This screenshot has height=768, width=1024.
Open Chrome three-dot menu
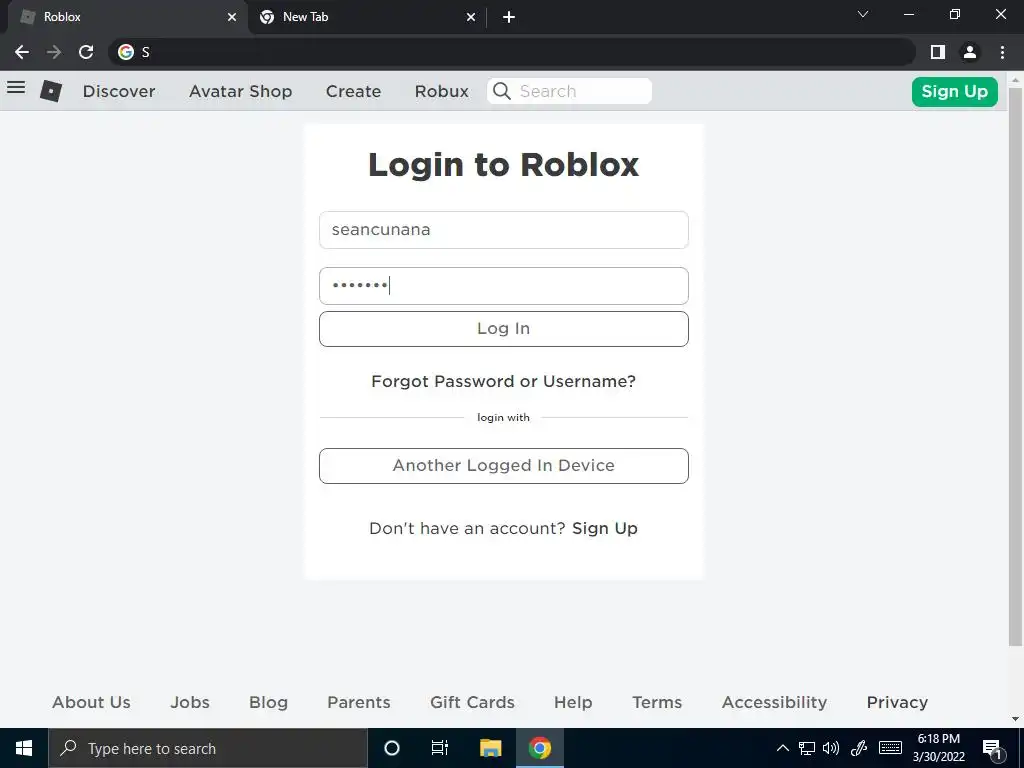point(1002,52)
